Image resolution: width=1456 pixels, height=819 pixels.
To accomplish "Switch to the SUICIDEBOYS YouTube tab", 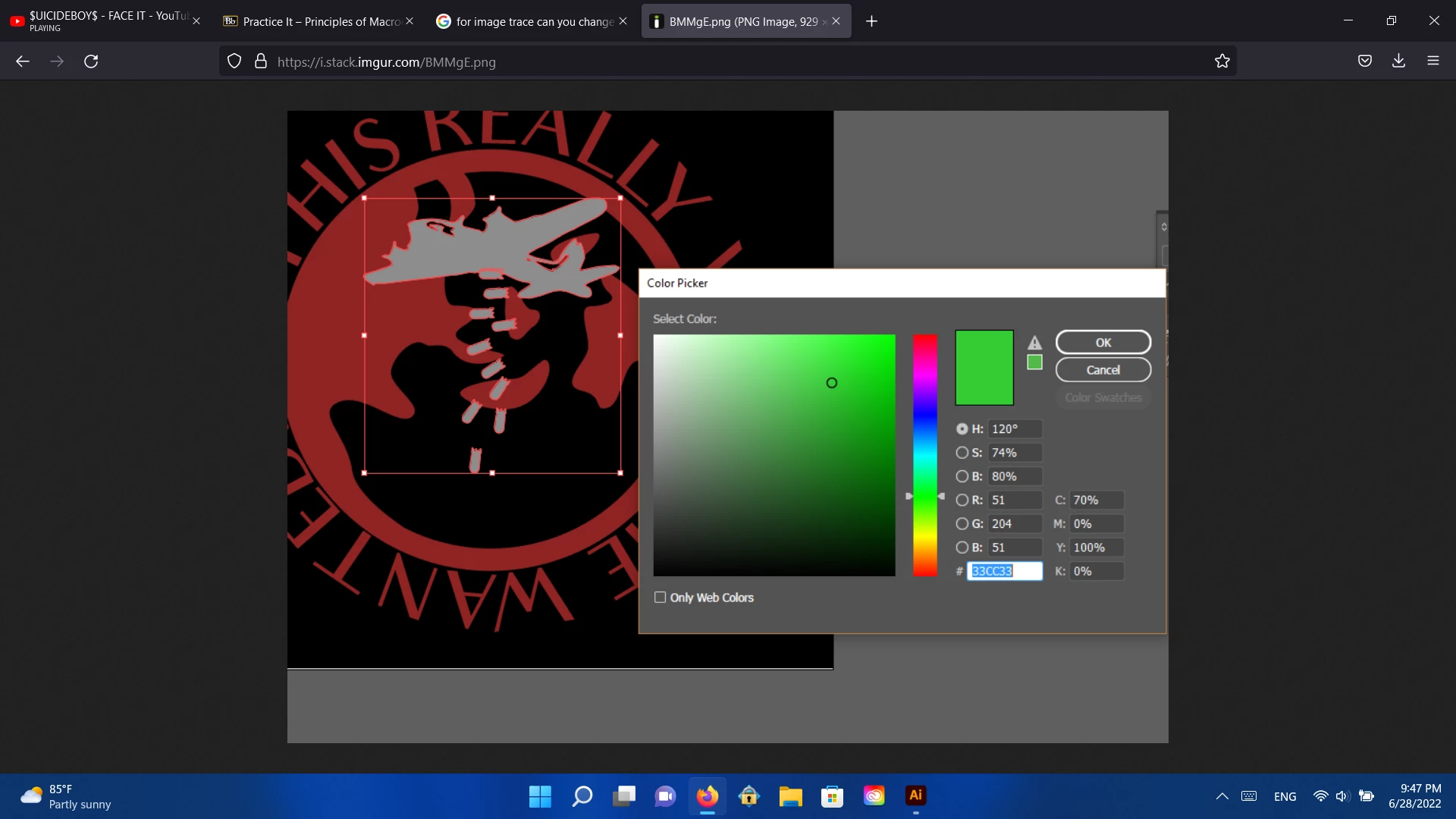I will tap(106, 21).
